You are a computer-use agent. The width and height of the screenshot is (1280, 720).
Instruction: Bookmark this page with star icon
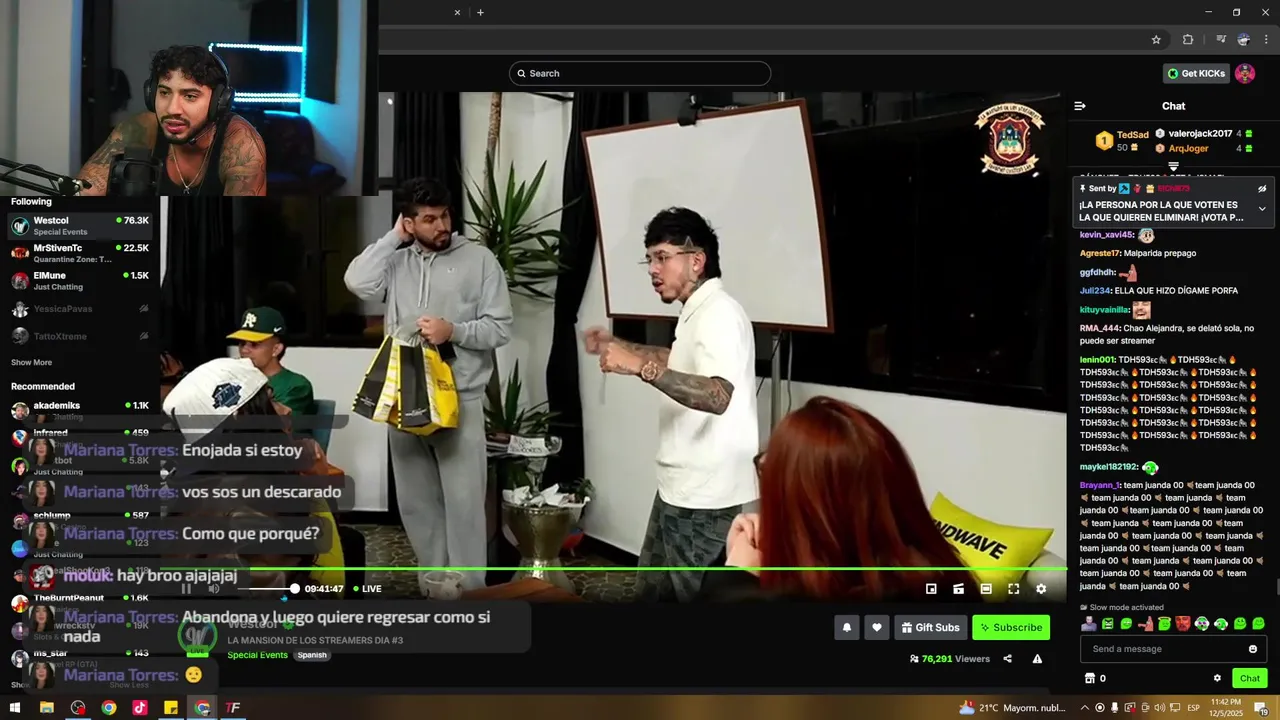click(1156, 40)
